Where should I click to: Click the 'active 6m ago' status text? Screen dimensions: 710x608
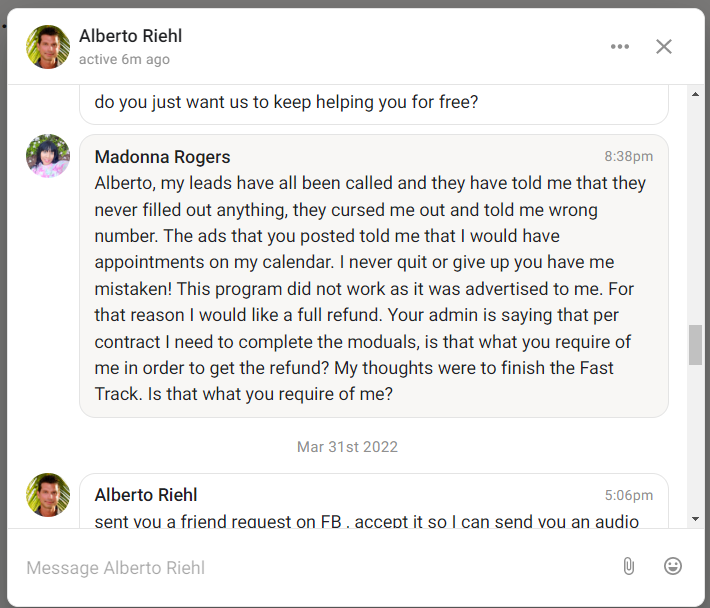(124, 59)
